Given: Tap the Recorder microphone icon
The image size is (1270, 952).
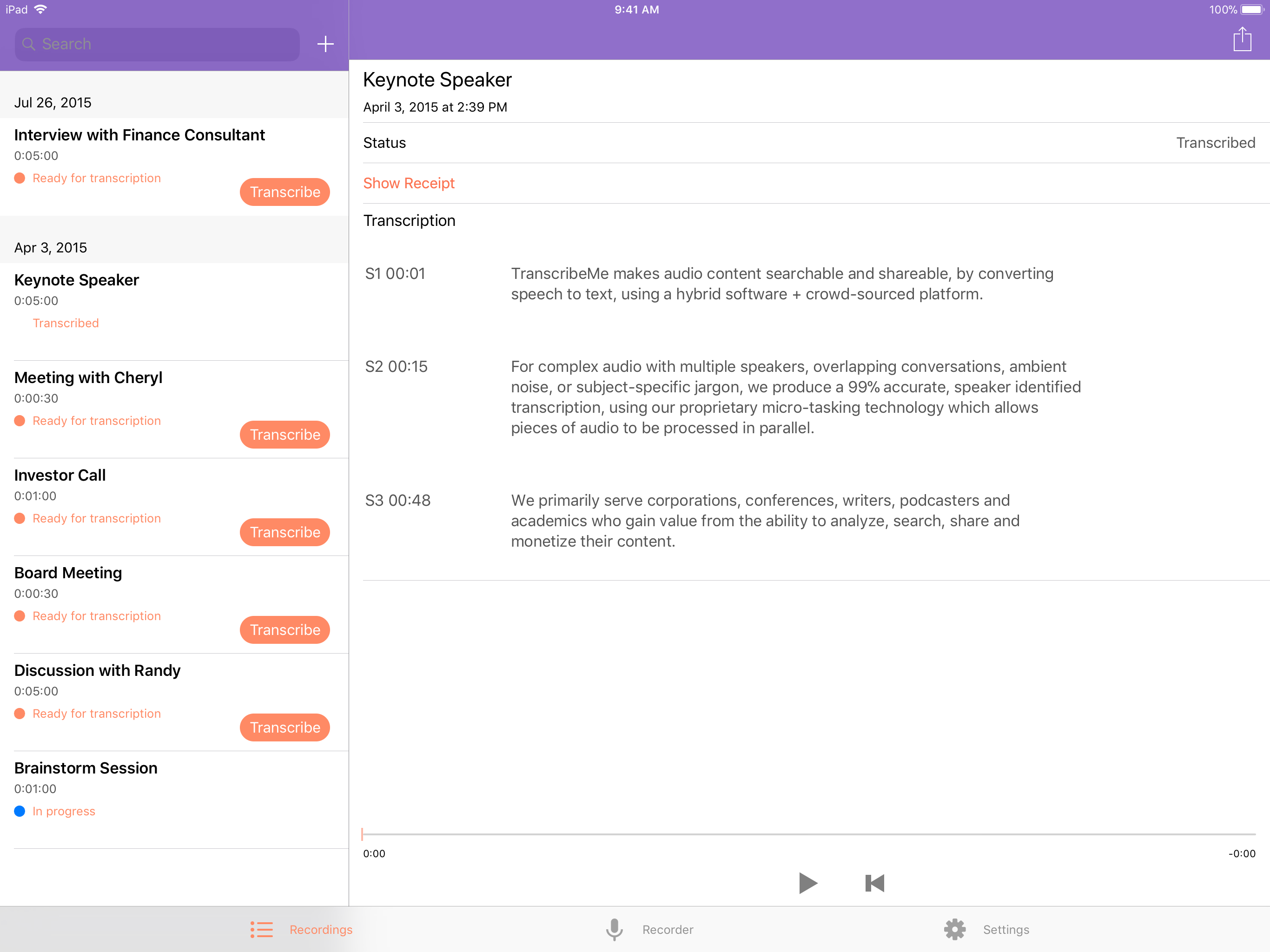Looking at the screenshot, I should click(x=615, y=929).
